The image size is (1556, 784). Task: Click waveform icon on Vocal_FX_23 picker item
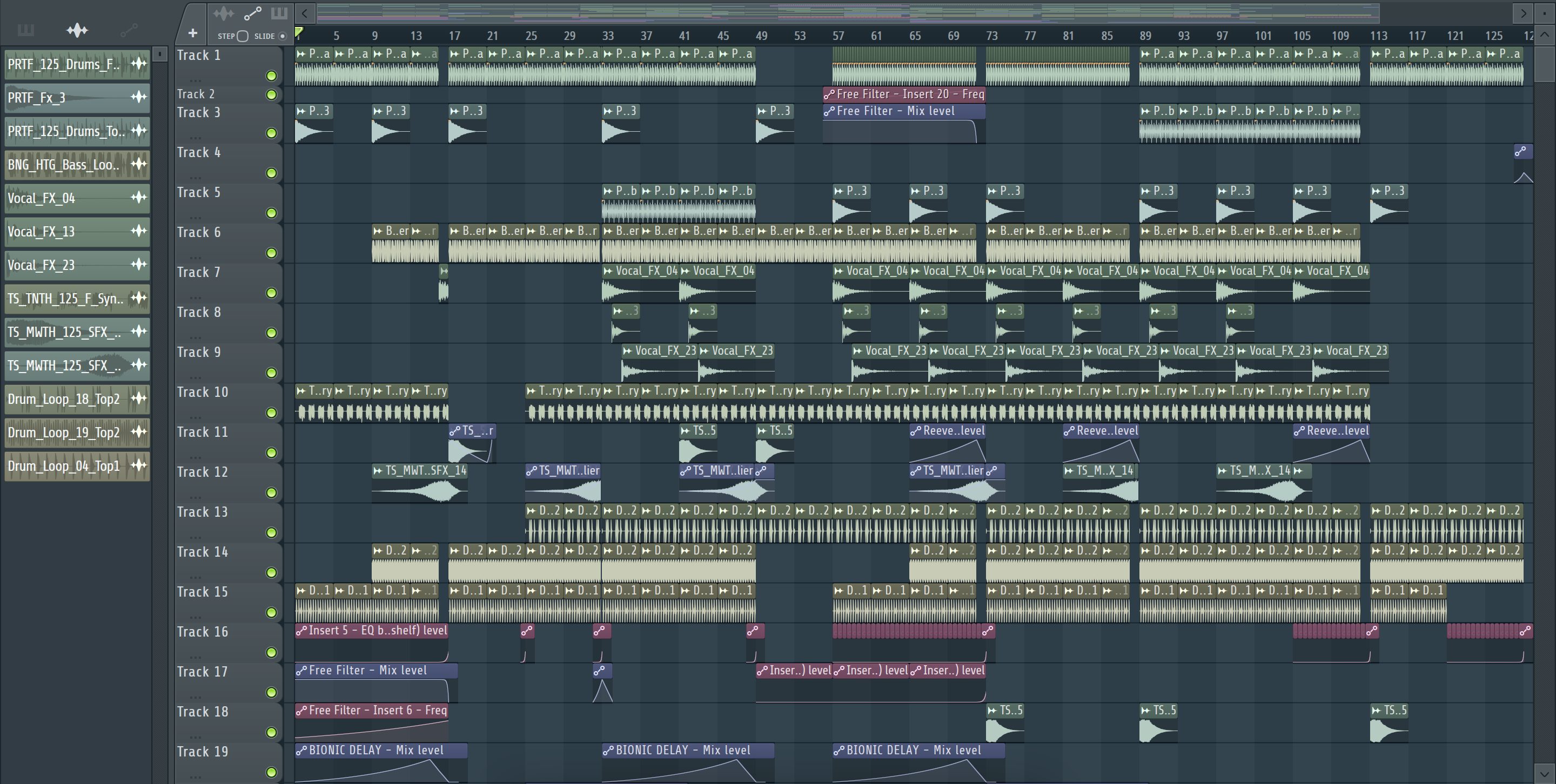point(139,265)
